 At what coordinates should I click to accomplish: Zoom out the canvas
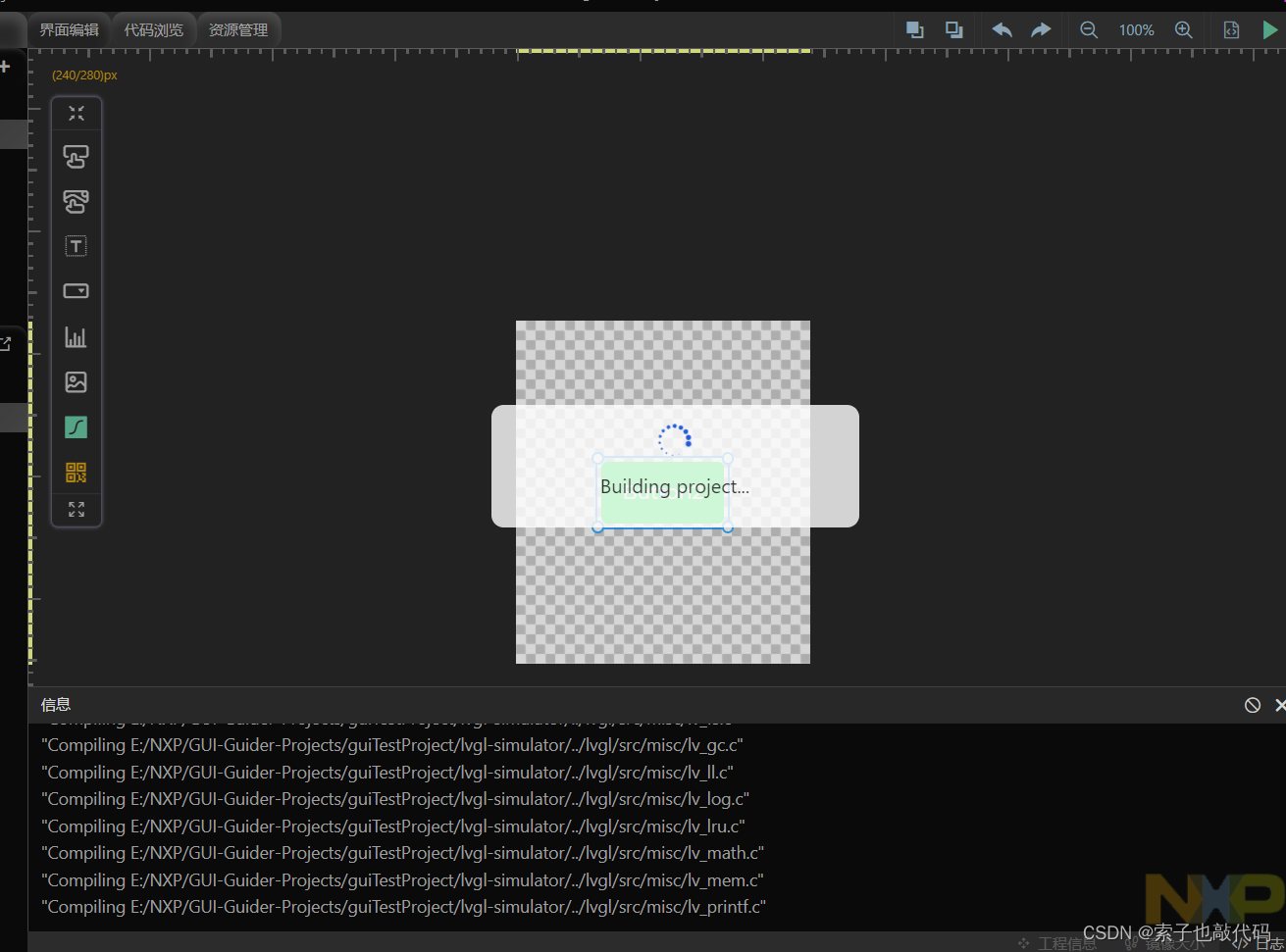point(1089,29)
